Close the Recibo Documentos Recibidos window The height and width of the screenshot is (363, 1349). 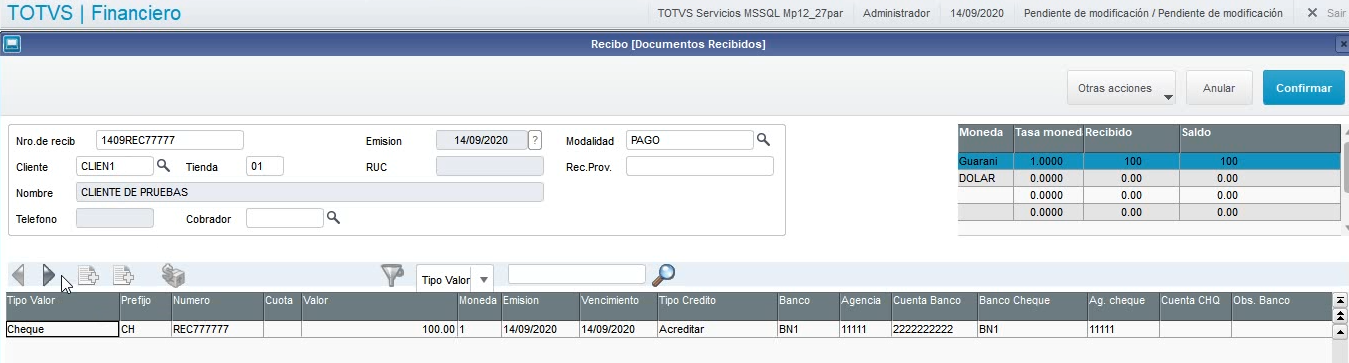[1342, 44]
